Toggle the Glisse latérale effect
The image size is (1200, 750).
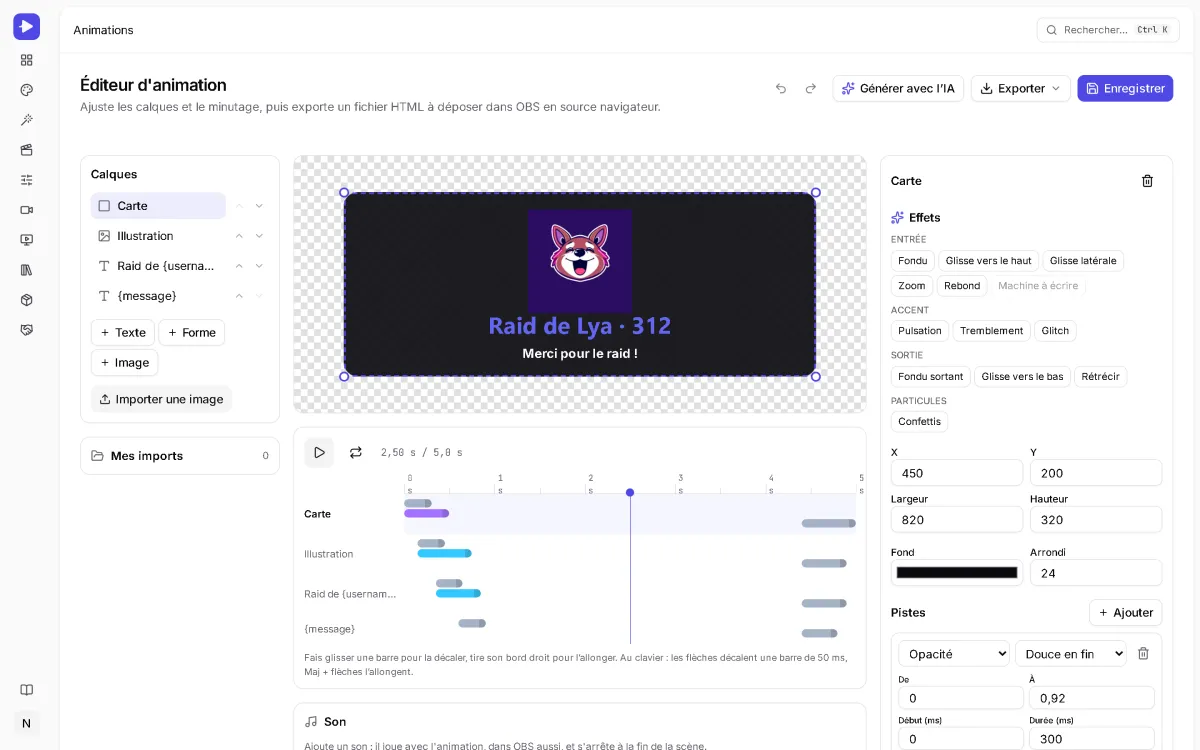coord(1083,261)
